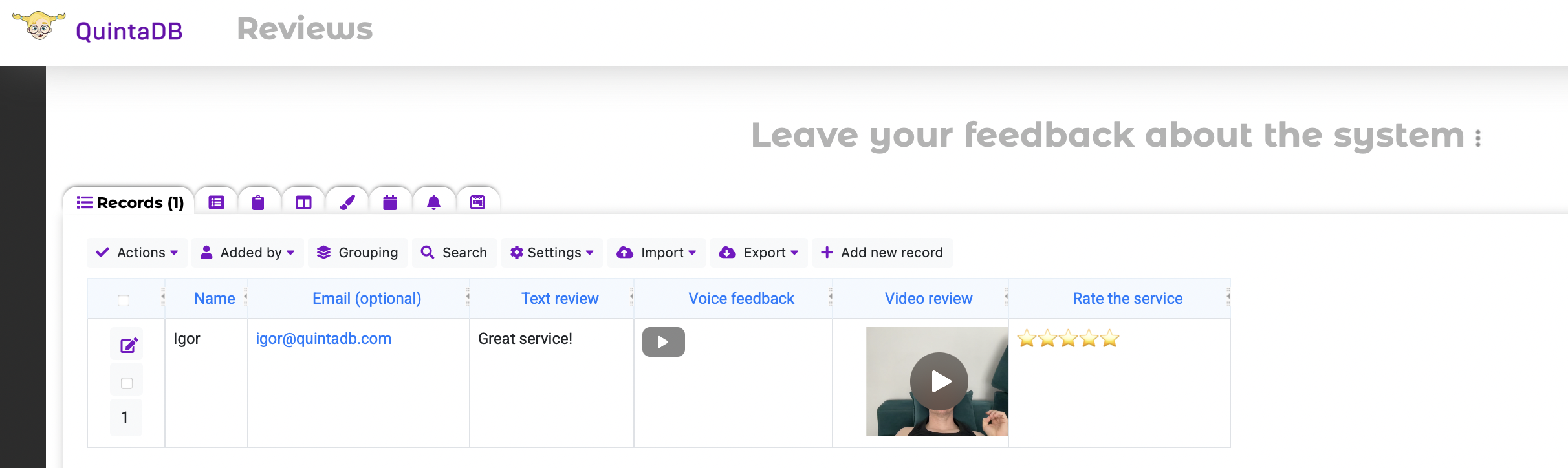Click the five-star service rating

[1068, 338]
